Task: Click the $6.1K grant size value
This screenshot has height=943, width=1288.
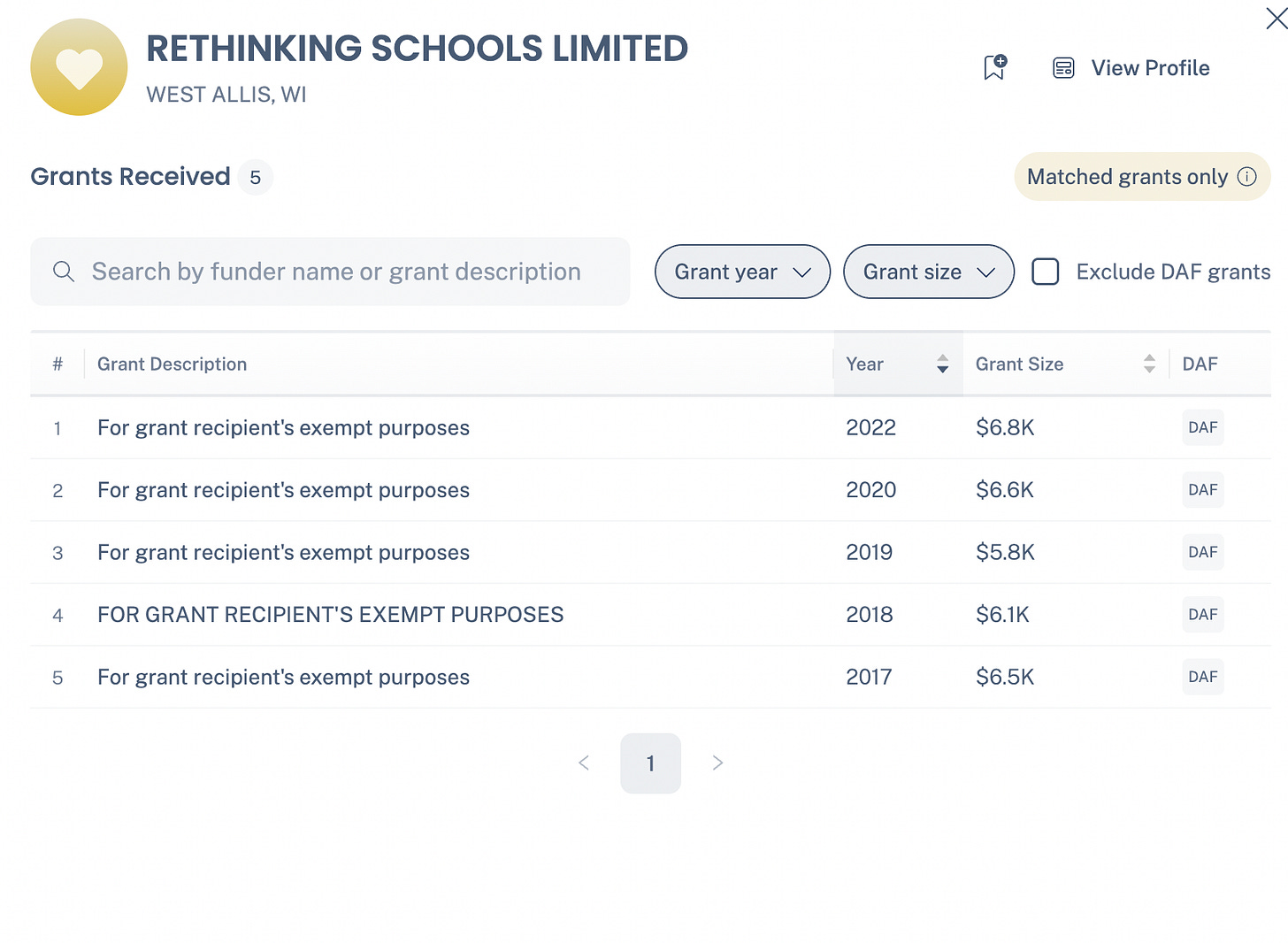Action: pyautogui.click(x=1002, y=615)
